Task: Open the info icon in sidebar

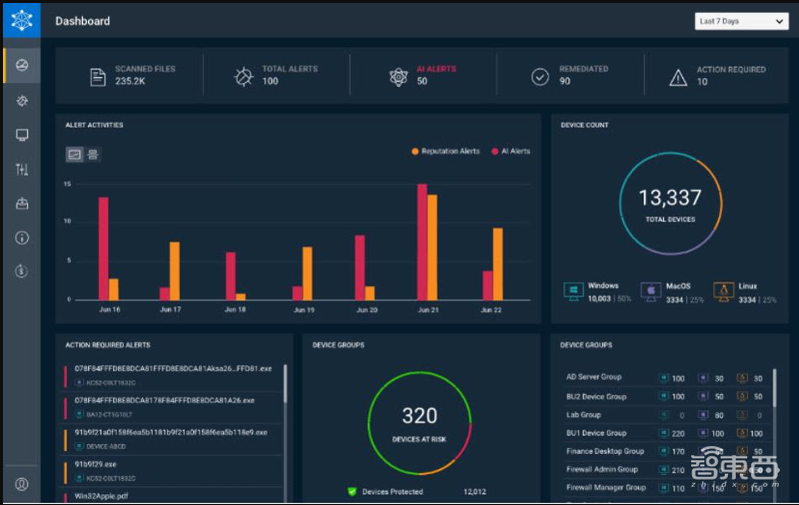Action: (22, 237)
